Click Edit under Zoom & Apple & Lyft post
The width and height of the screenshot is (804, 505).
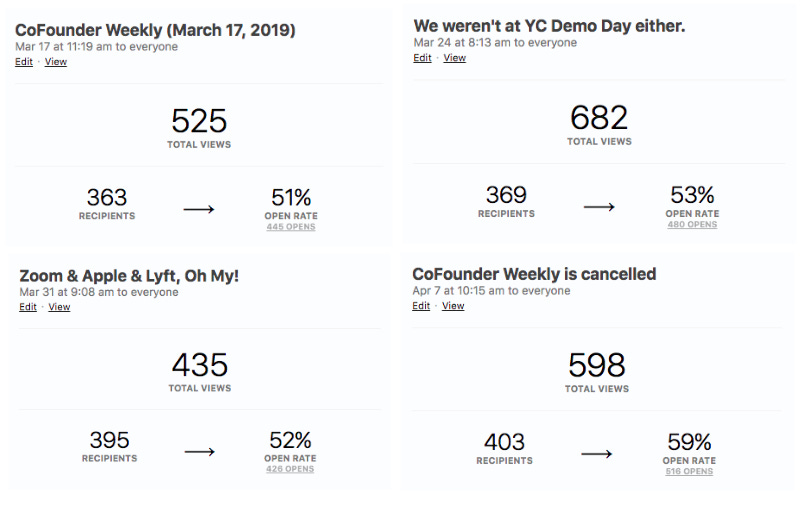pos(28,307)
